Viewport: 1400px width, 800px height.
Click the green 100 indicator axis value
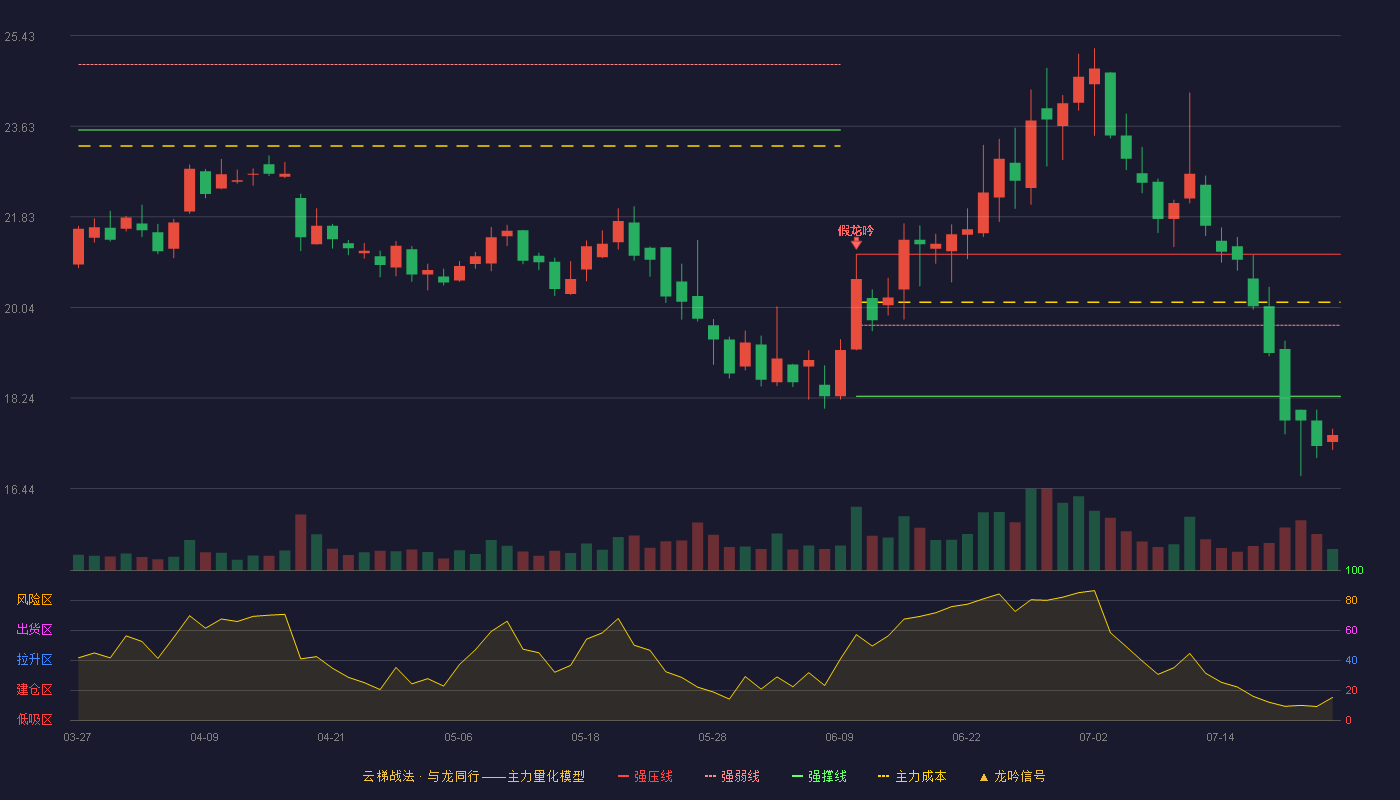pos(1354,570)
